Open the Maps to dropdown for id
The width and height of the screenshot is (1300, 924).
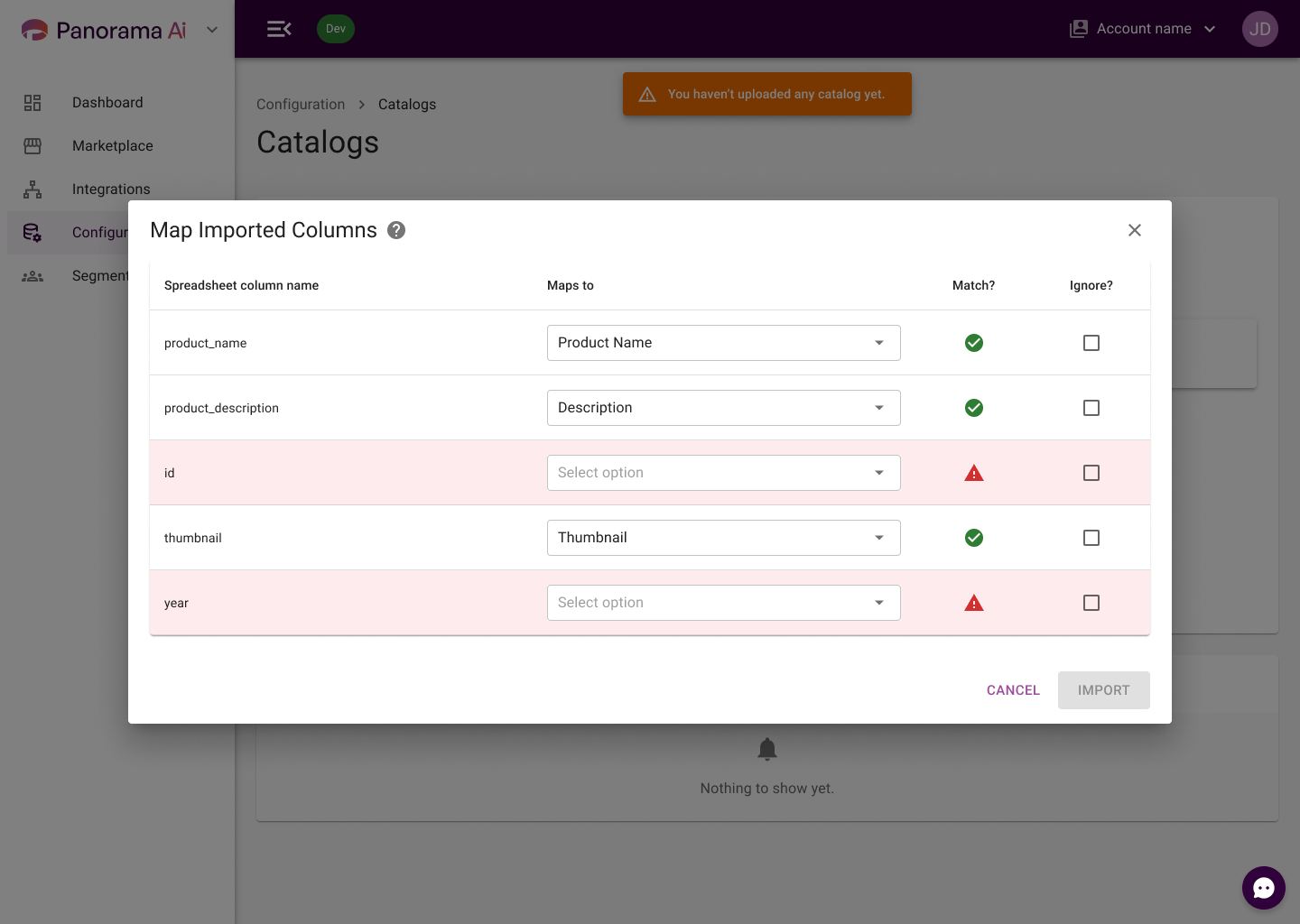point(724,473)
